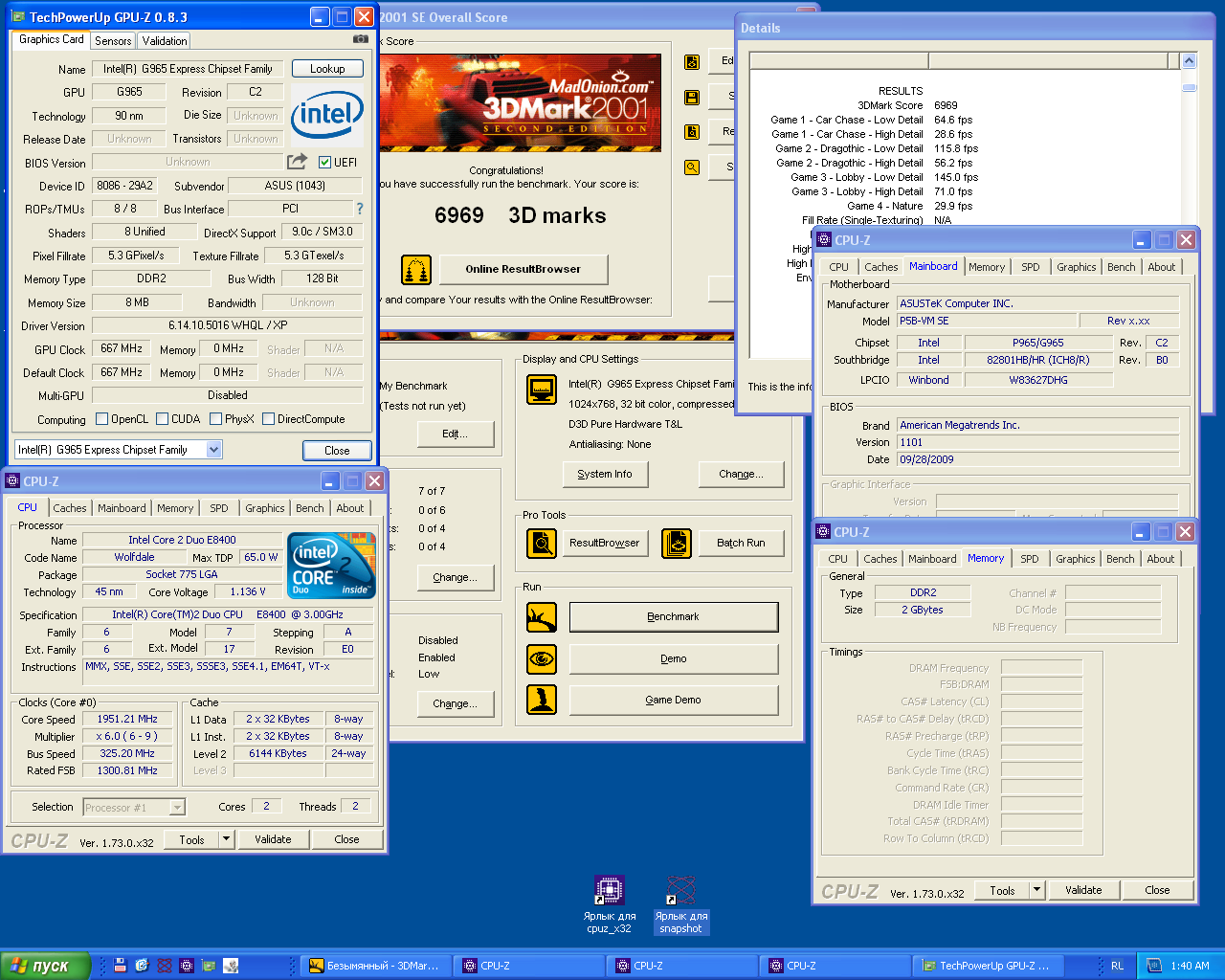Select the cpuz_x32 desktop shortcut
Viewport: 1225px width, 980px height.
coord(610,903)
